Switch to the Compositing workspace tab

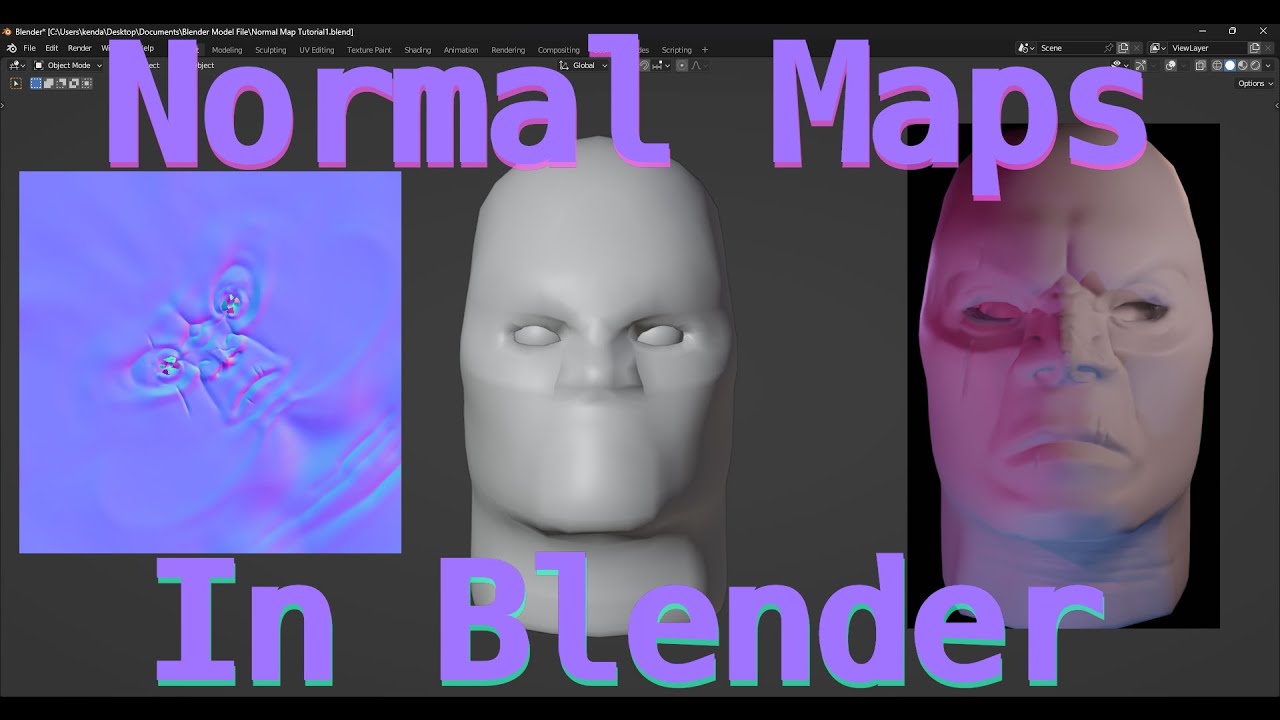pos(559,50)
